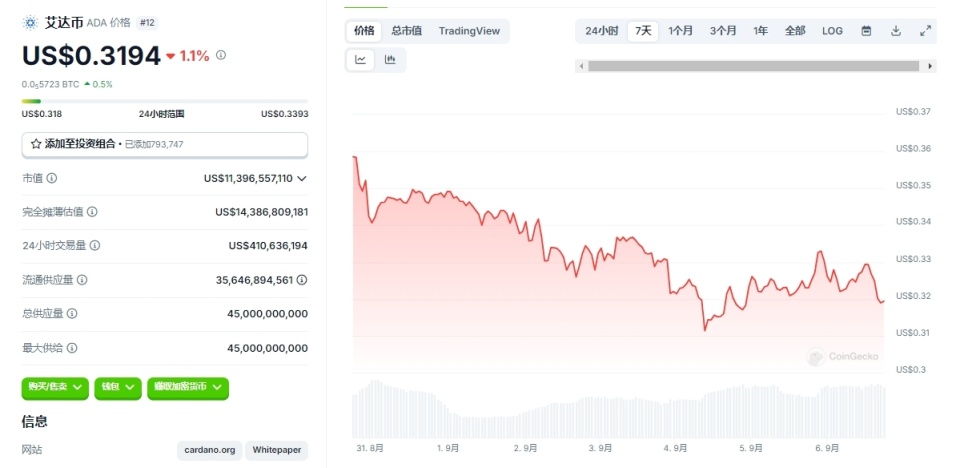Toggle LOG scale on chart
This screenshot has height=468, width=960.
(x=832, y=31)
